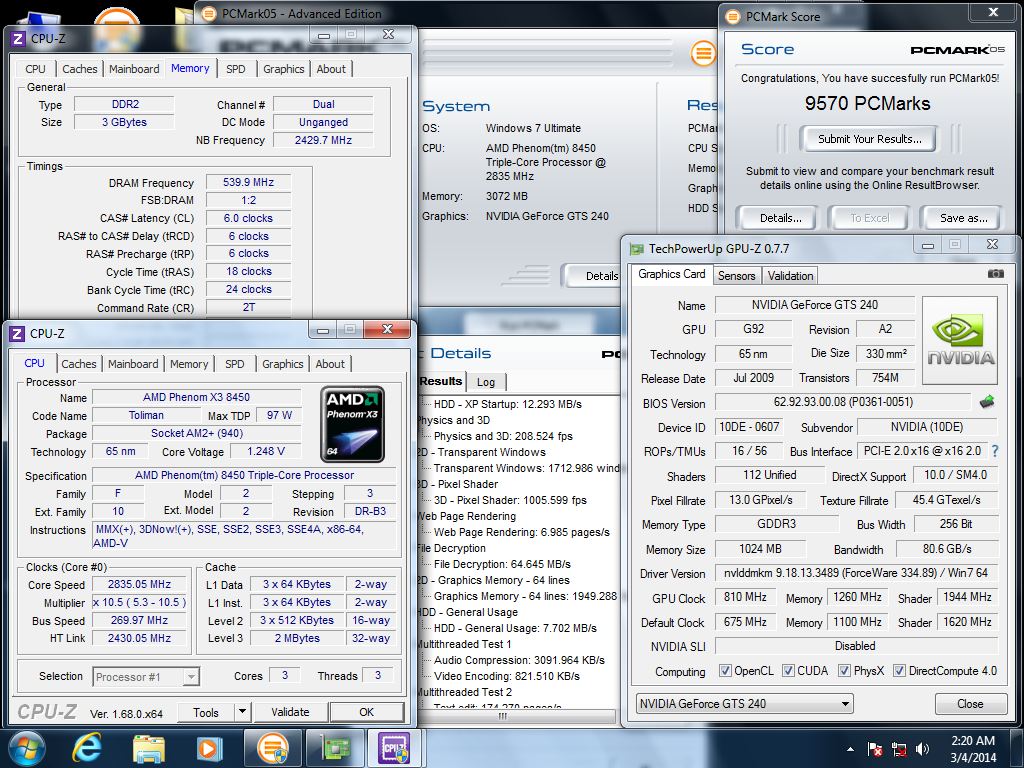Click the NVIDIA logo in GPU-Z
Screen dimensions: 1024x768
point(960,340)
